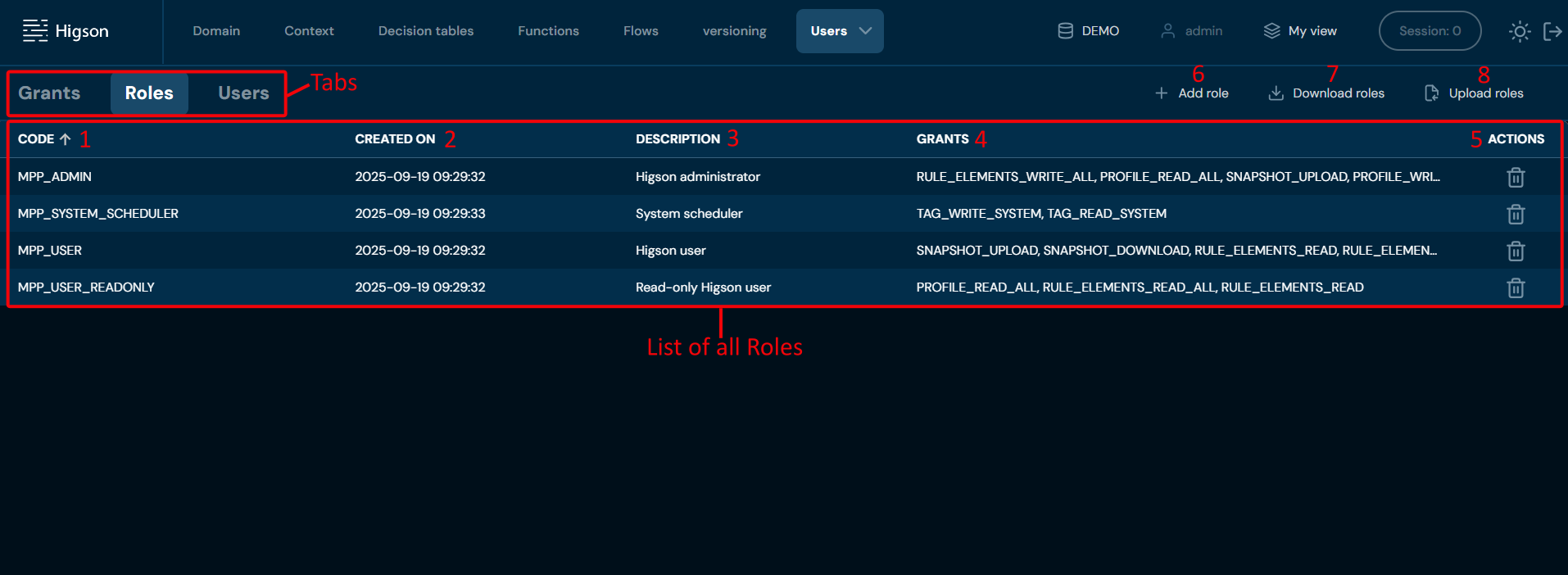Switch to the Users tab

[x=243, y=93]
